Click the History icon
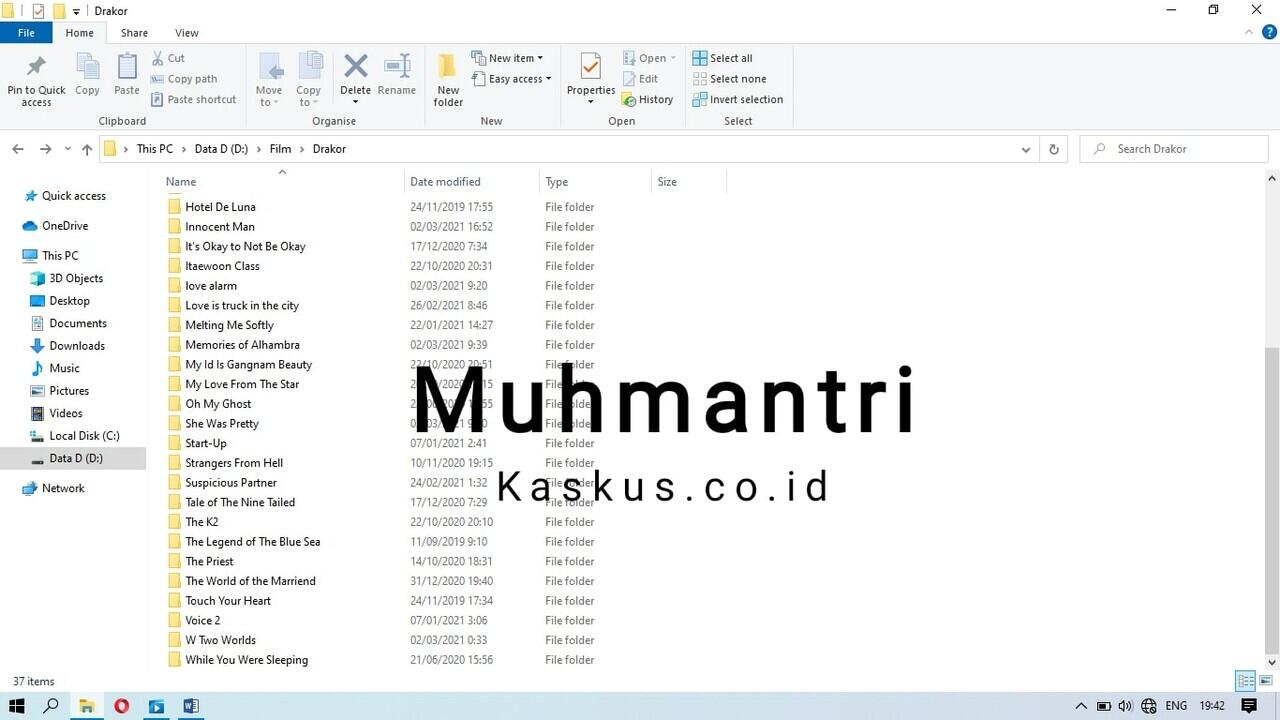Viewport: 1280px width, 720px height. click(x=650, y=99)
